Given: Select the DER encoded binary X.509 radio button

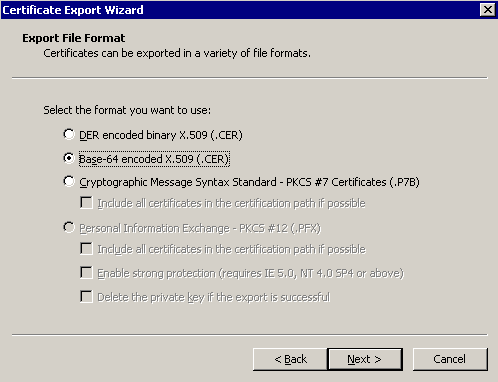Looking at the screenshot, I should [69, 134].
